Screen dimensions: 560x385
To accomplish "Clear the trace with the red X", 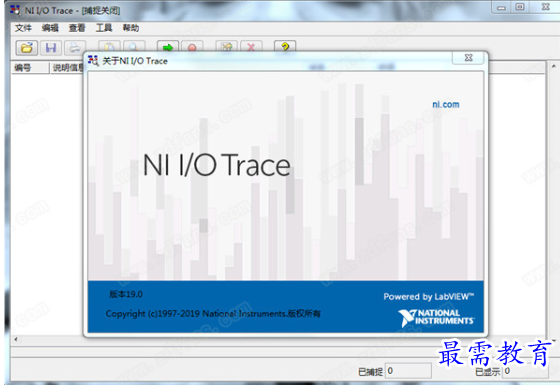I will pyautogui.click(x=251, y=46).
